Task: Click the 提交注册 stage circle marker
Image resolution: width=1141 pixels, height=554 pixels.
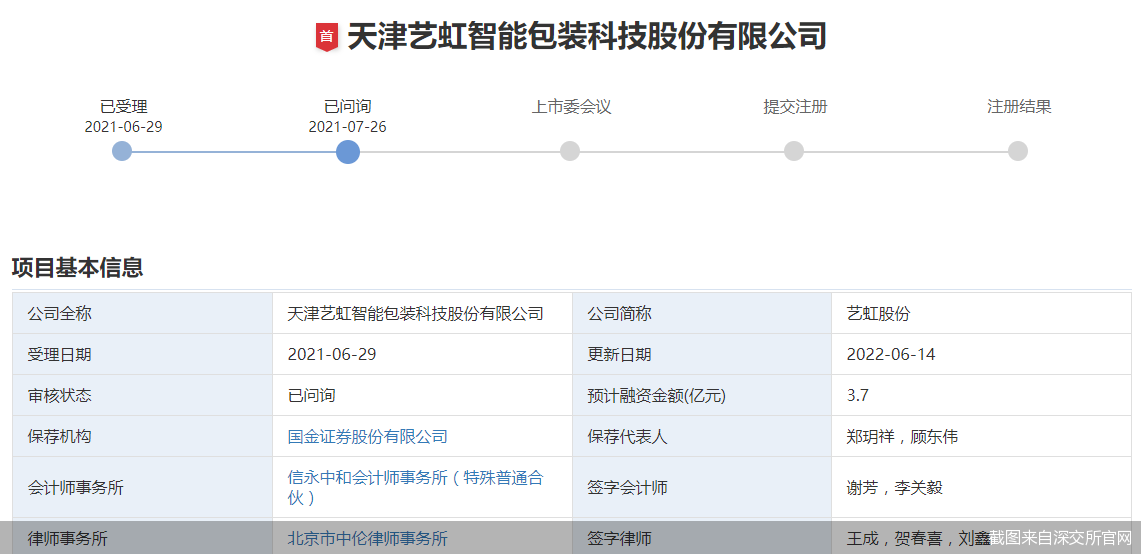Action: pyautogui.click(x=794, y=151)
